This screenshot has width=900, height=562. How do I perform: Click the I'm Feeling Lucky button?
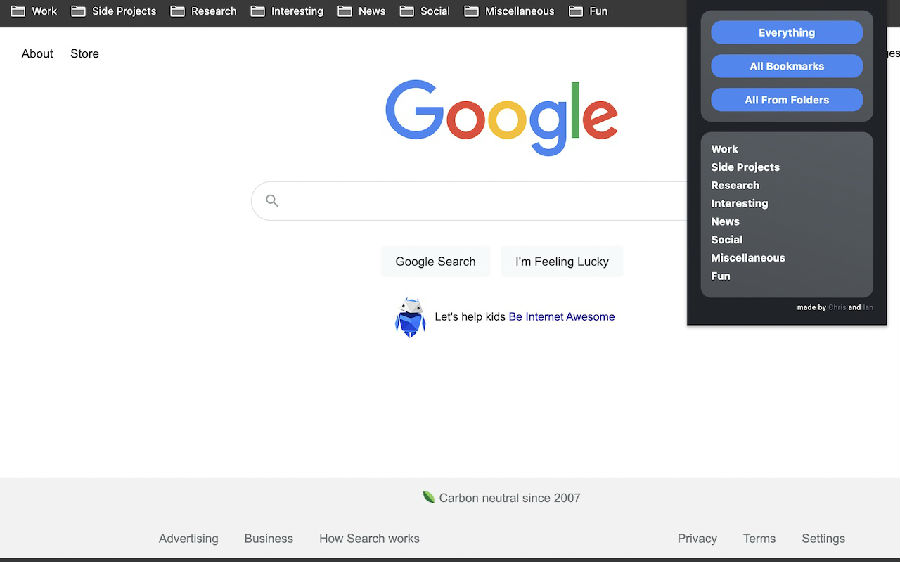(561, 261)
